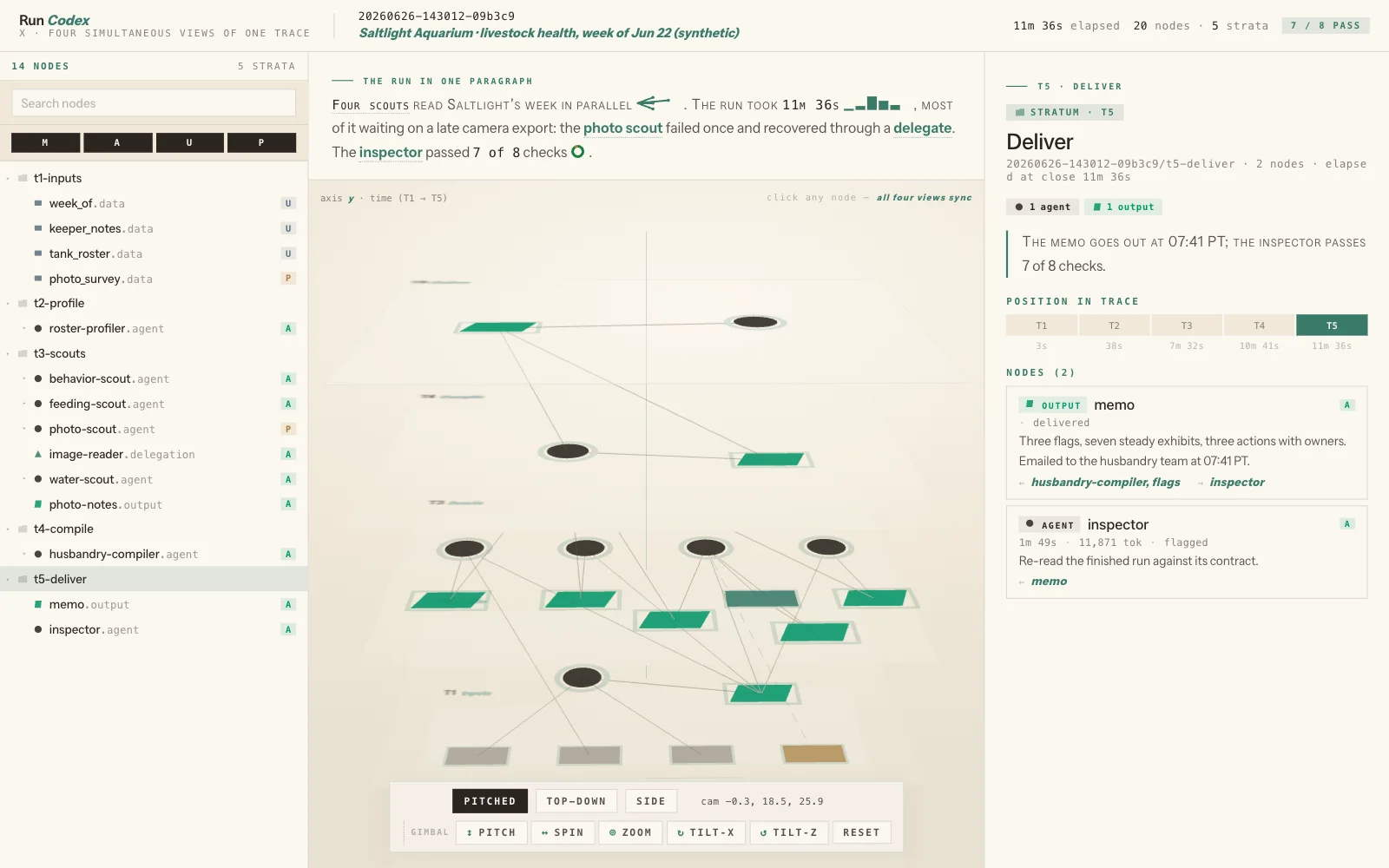This screenshot has width=1389, height=868.
Task: Toggle the P filter button
Action: (x=261, y=142)
